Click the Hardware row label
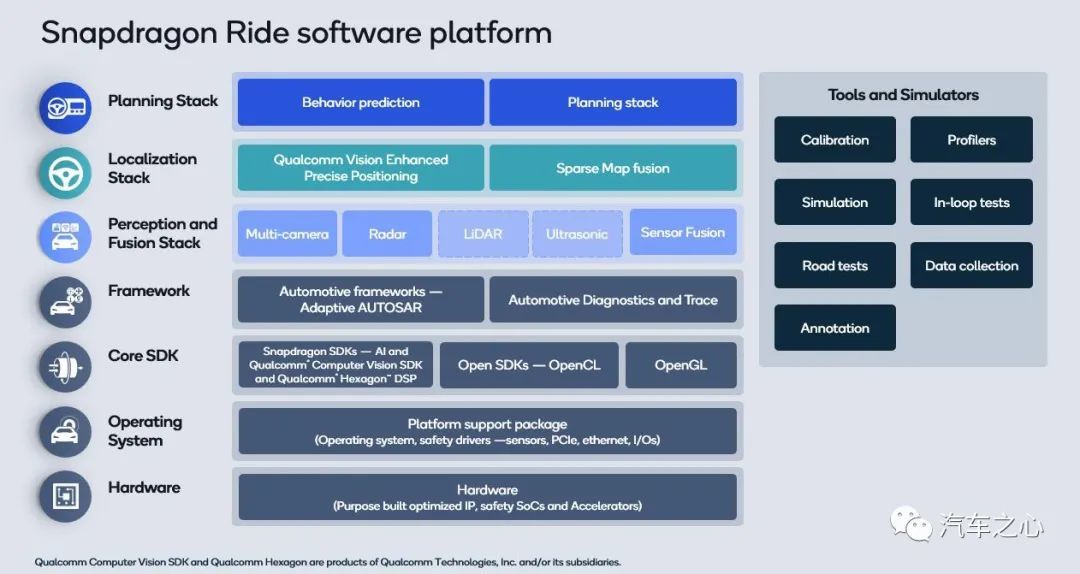Screen dimensions: 1080x574 [x=144, y=487]
